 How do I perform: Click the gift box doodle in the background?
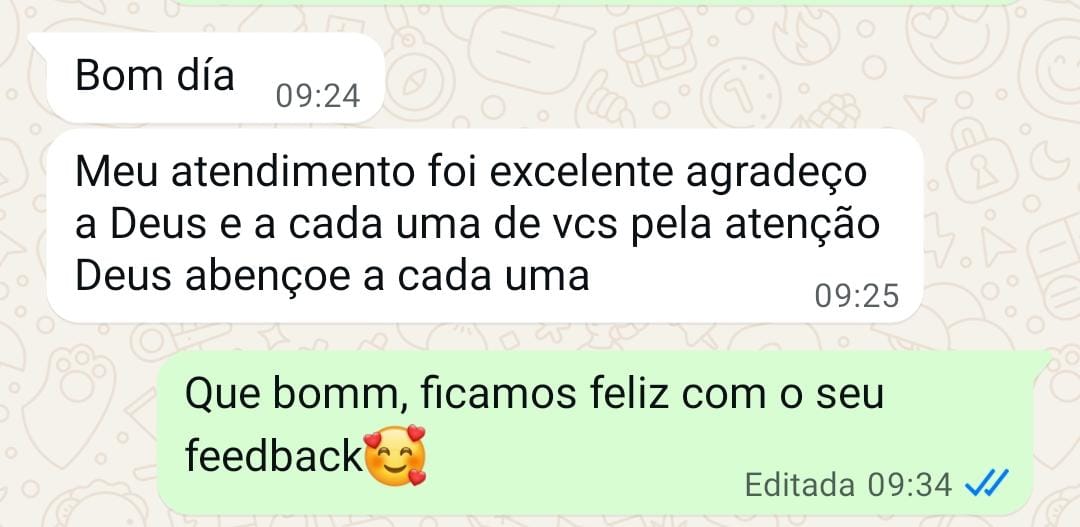[655, 47]
